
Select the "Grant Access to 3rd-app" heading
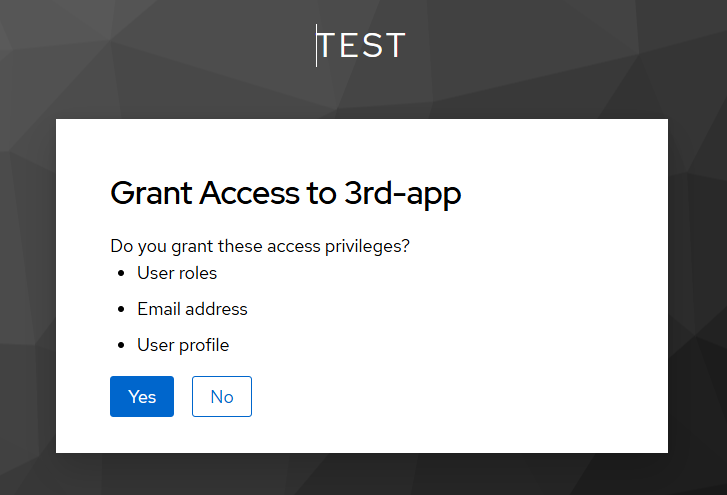(286, 193)
